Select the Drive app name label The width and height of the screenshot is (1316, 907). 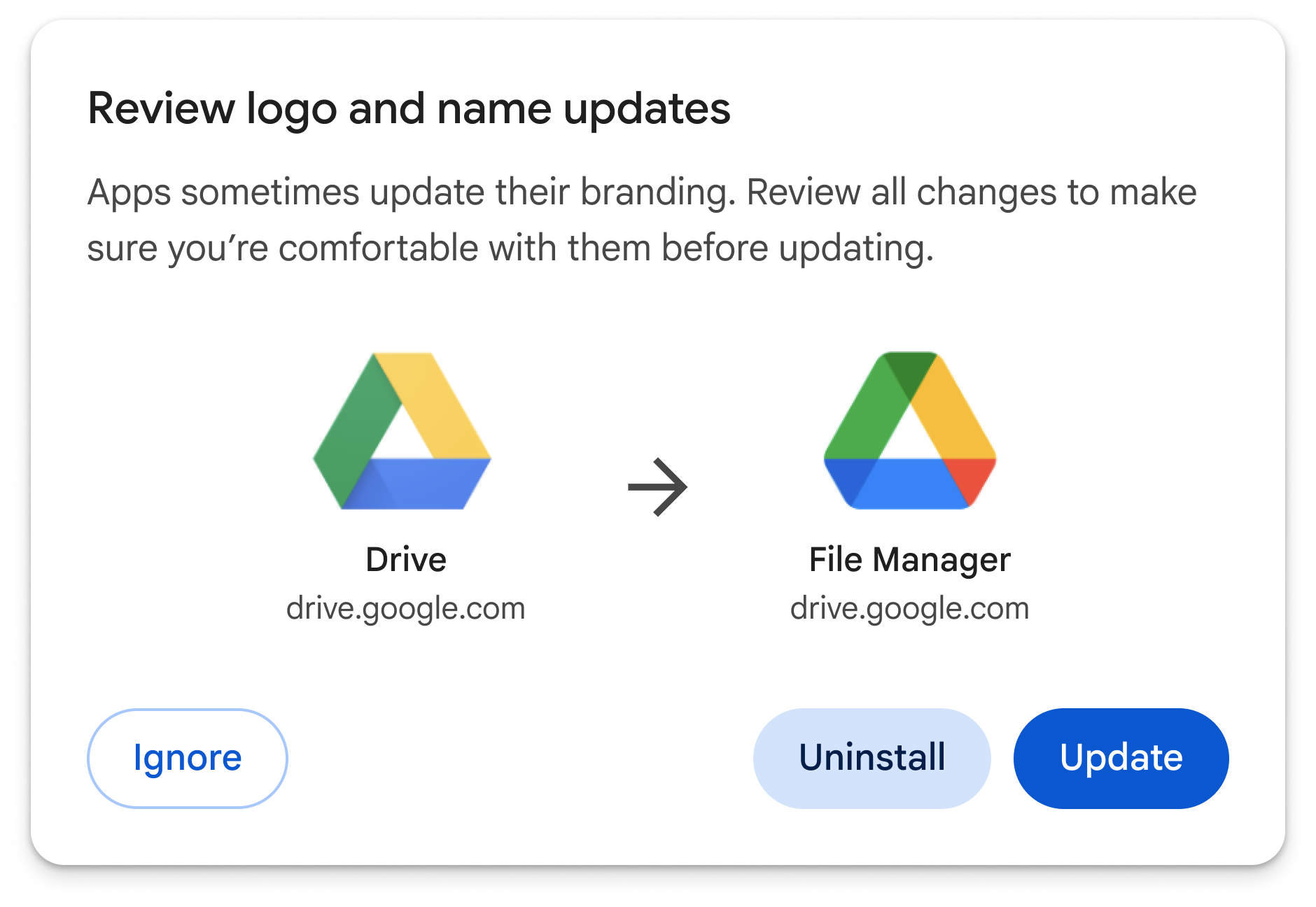[x=406, y=558]
